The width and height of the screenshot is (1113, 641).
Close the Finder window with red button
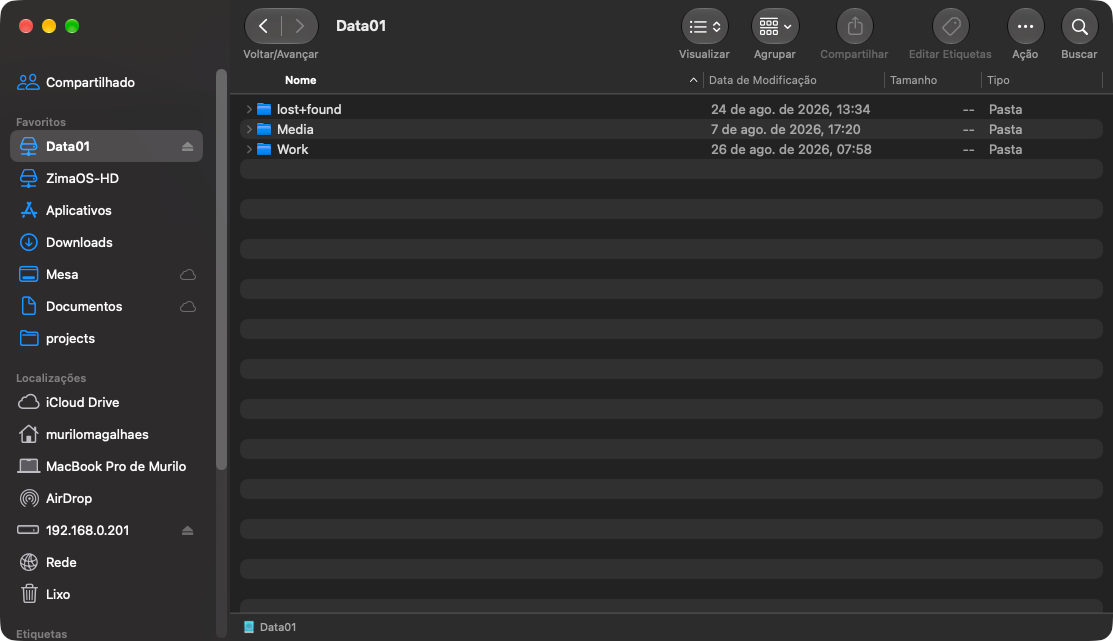point(26,26)
